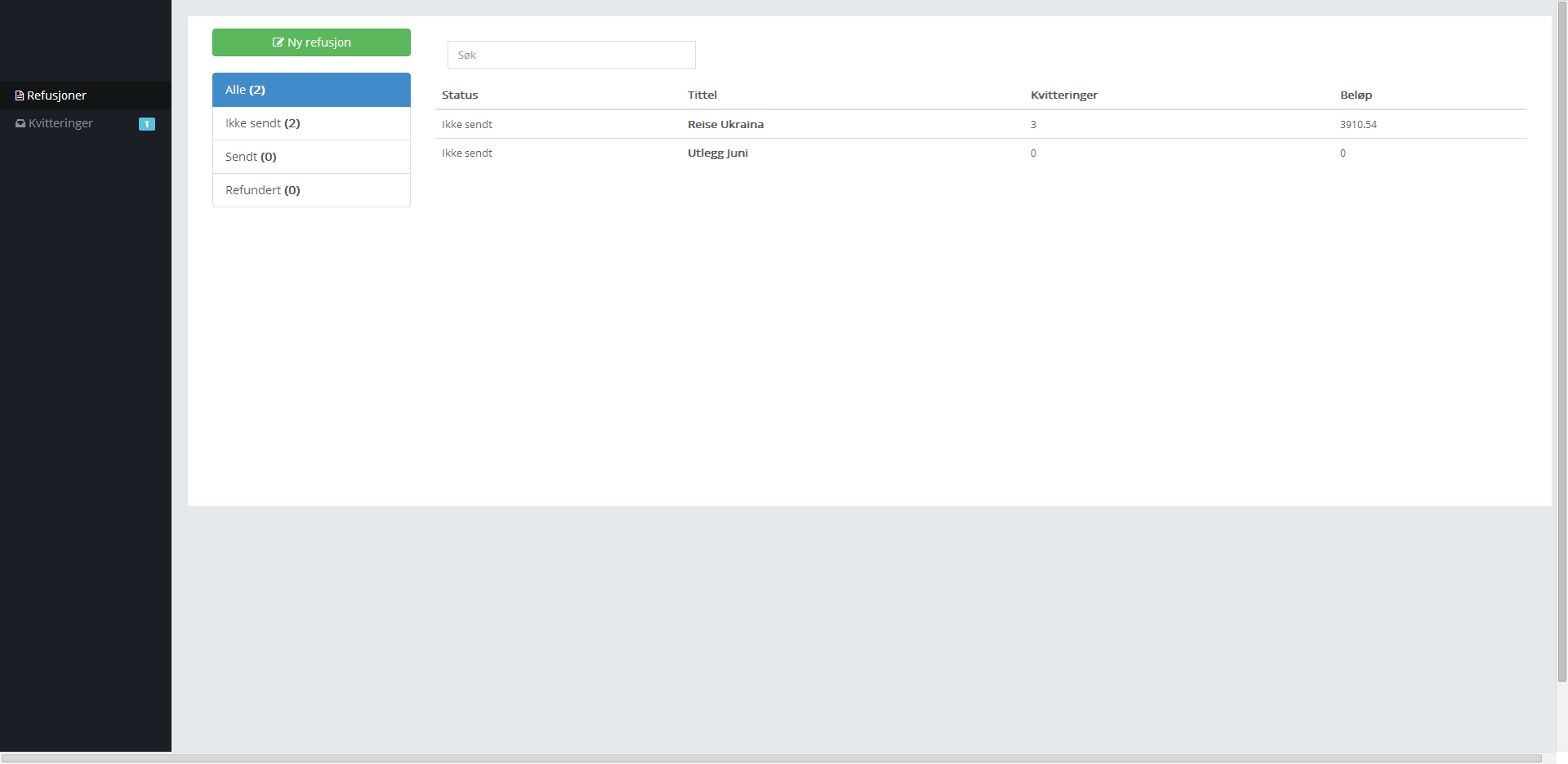The image size is (1568, 764).
Task: Switch to the Refundert (0) filter
Action: (311, 190)
